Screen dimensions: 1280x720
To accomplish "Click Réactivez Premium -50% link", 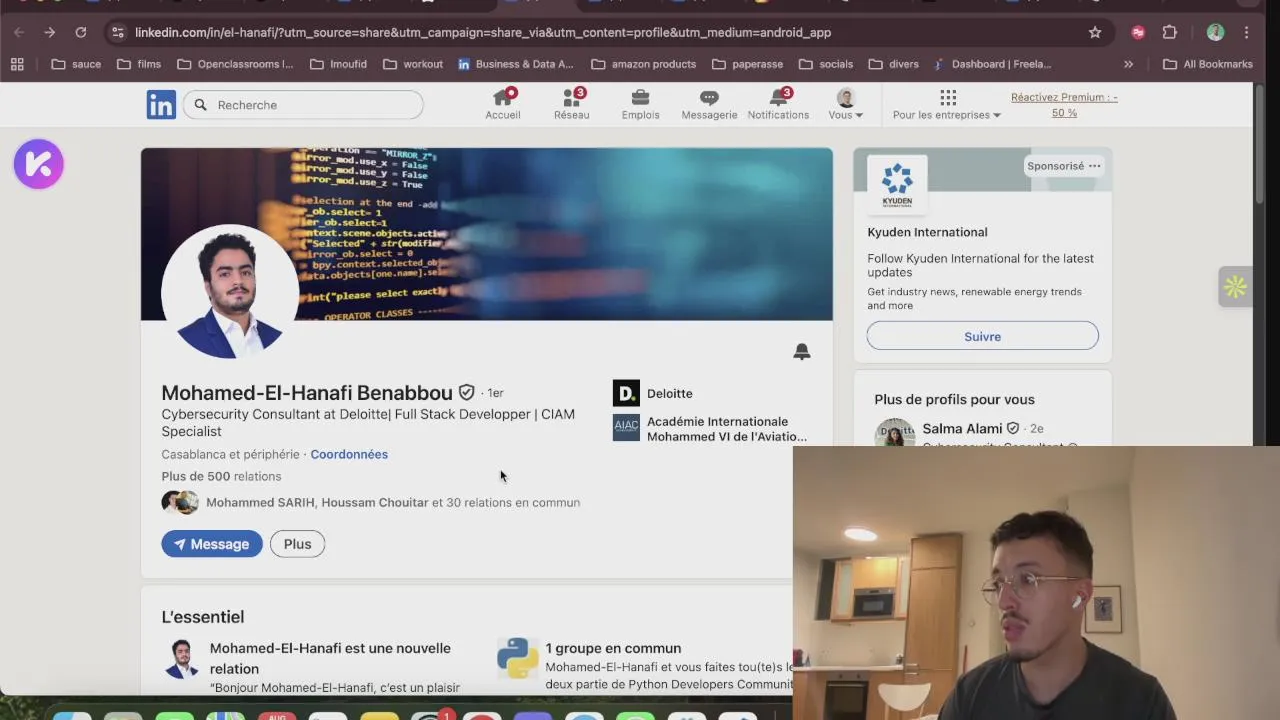I will tap(1064, 105).
